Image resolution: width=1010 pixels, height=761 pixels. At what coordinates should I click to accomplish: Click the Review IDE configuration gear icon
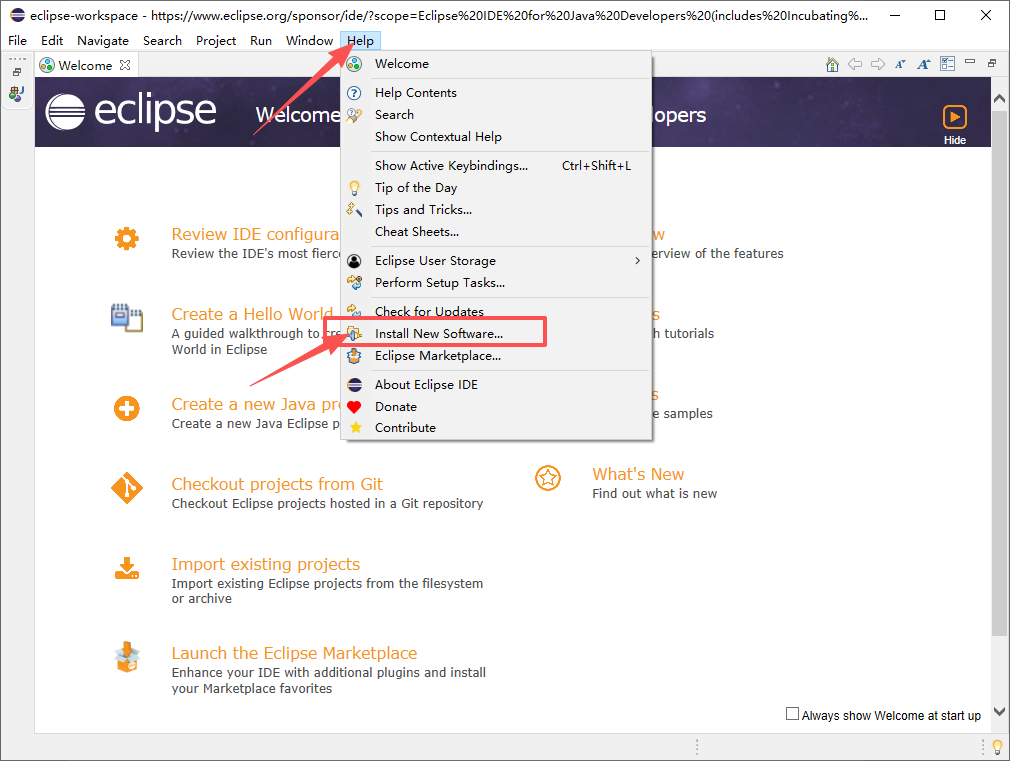(126, 238)
